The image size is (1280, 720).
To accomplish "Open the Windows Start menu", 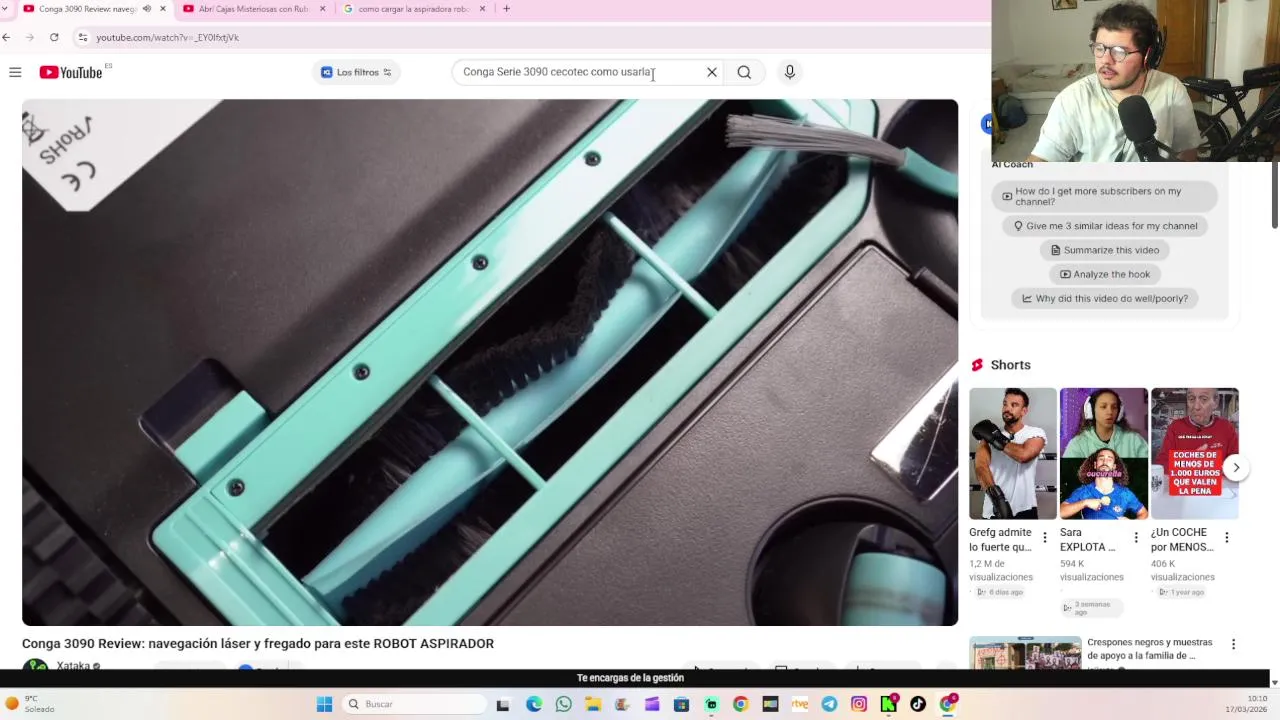I will [324, 704].
